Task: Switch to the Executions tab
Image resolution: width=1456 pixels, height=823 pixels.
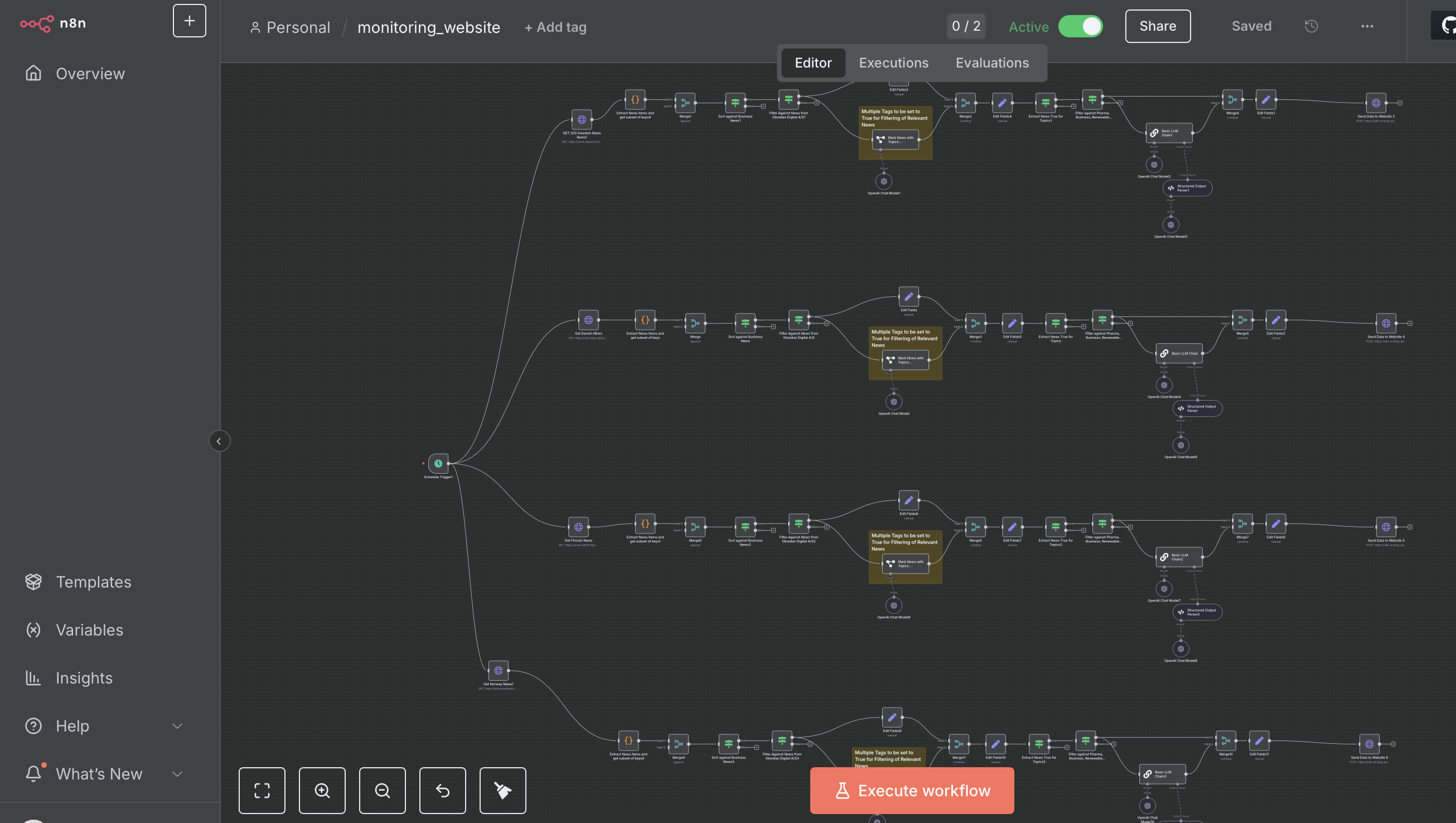Action: 893,63
